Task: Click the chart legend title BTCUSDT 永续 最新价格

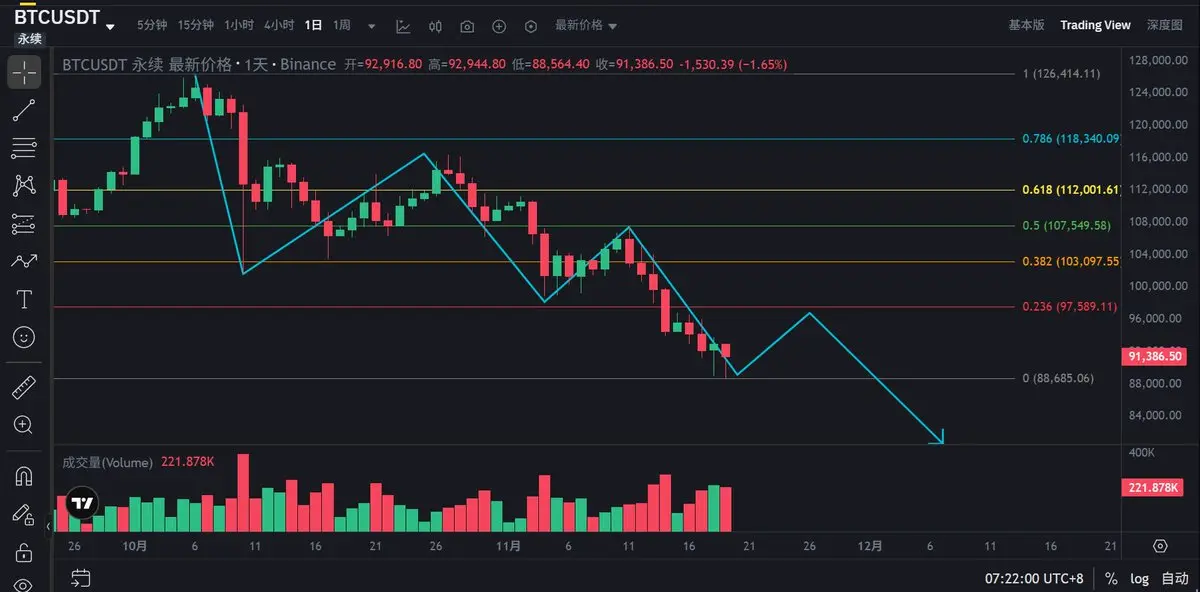Action: pyautogui.click(x=148, y=64)
